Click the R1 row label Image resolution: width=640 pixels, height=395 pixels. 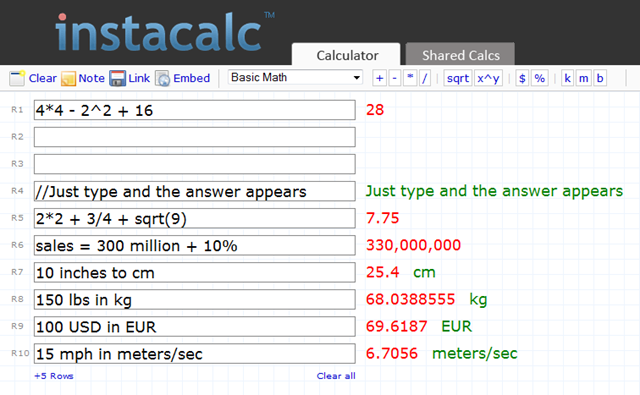[x=17, y=110]
